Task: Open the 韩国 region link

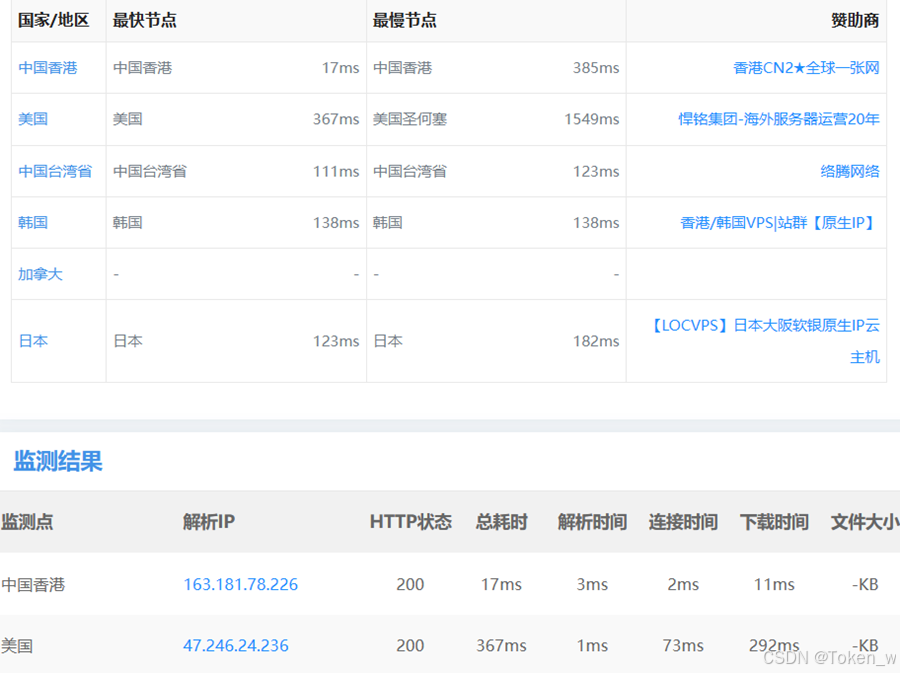Action: pyautogui.click(x=33, y=223)
